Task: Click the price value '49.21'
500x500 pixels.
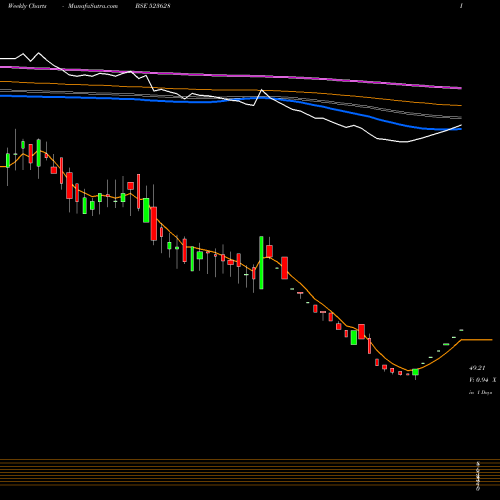Action: 477,368
